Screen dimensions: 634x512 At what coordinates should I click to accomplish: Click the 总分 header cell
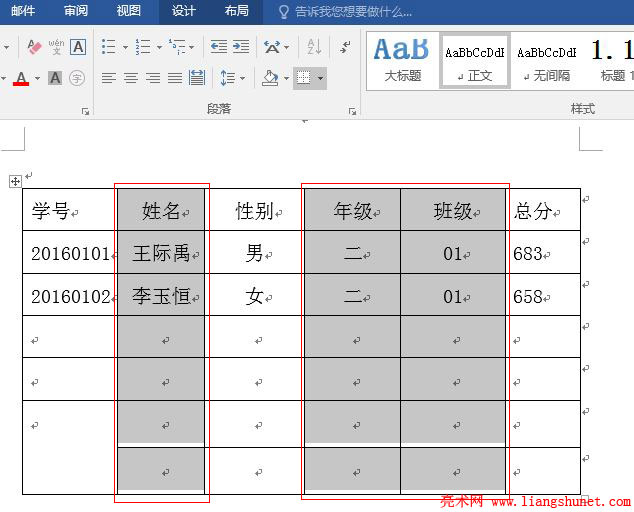(x=543, y=210)
